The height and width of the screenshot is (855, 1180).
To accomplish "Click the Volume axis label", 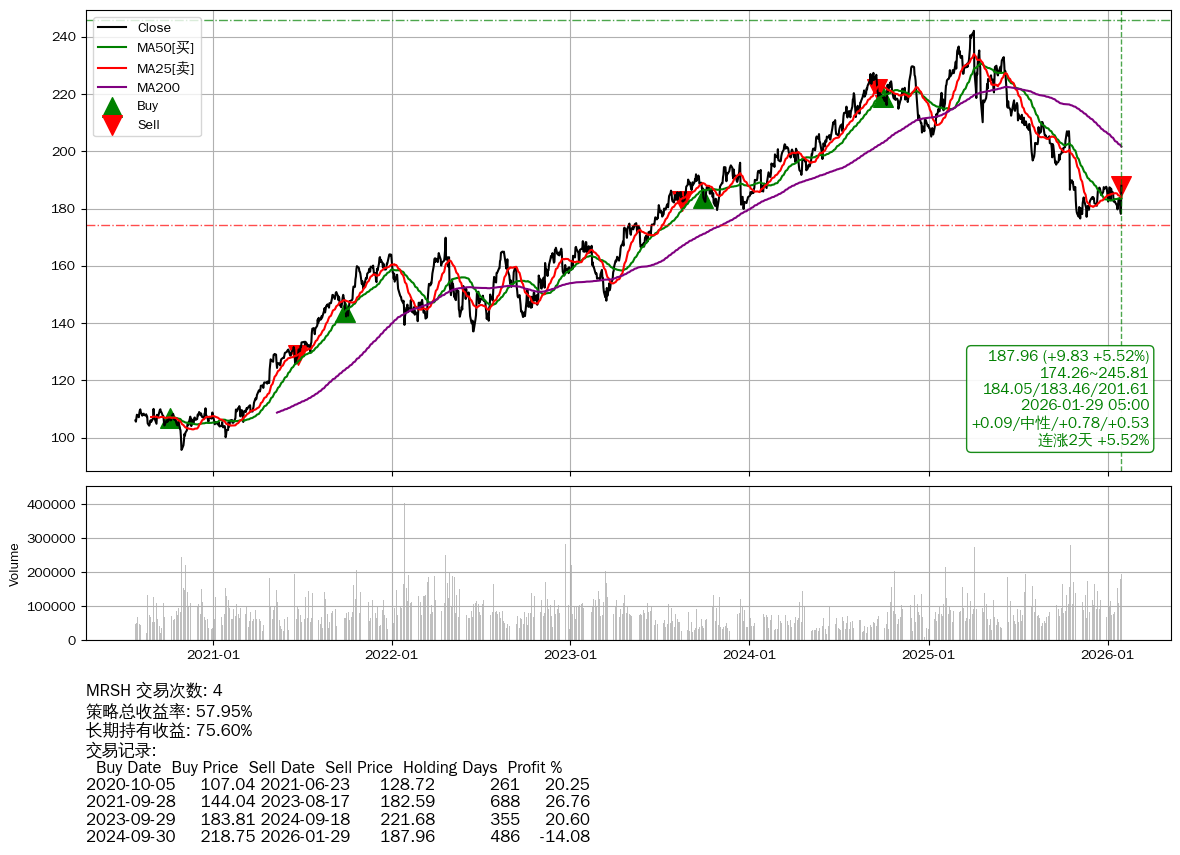I will tap(14, 564).
